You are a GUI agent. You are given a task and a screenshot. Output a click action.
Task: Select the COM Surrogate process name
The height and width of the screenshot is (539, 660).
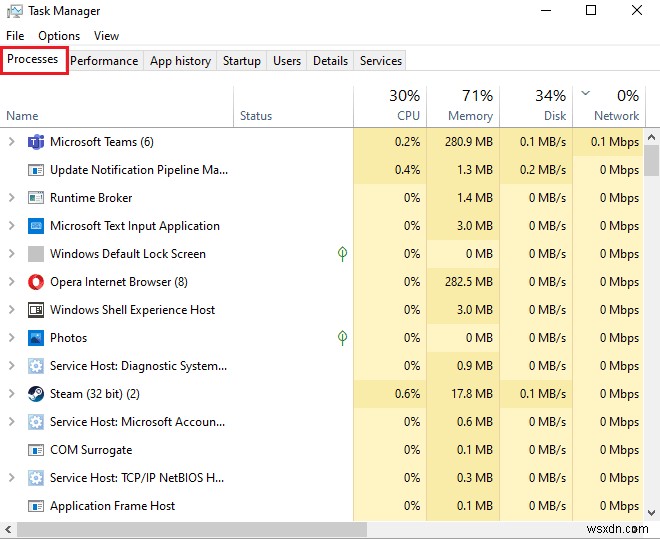tap(91, 450)
